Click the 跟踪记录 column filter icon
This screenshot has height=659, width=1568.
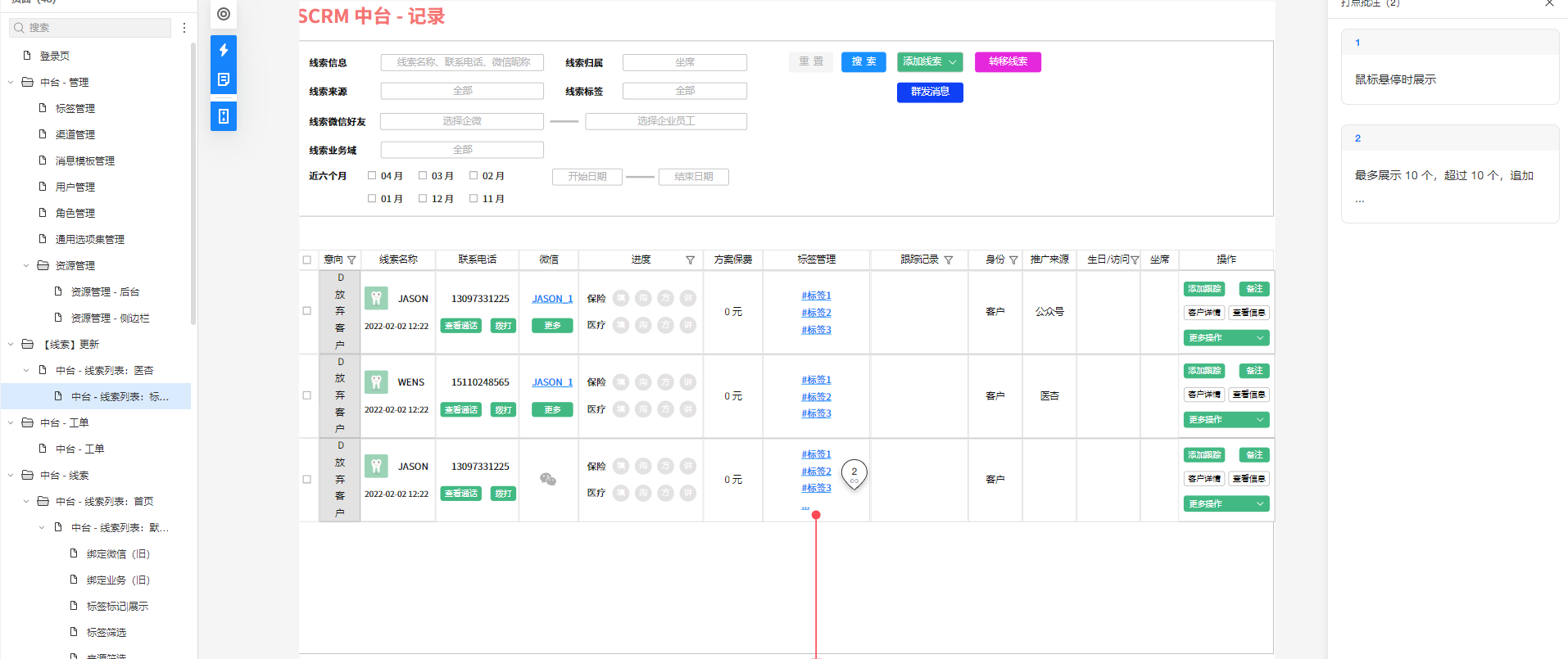[x=949, y=260]
